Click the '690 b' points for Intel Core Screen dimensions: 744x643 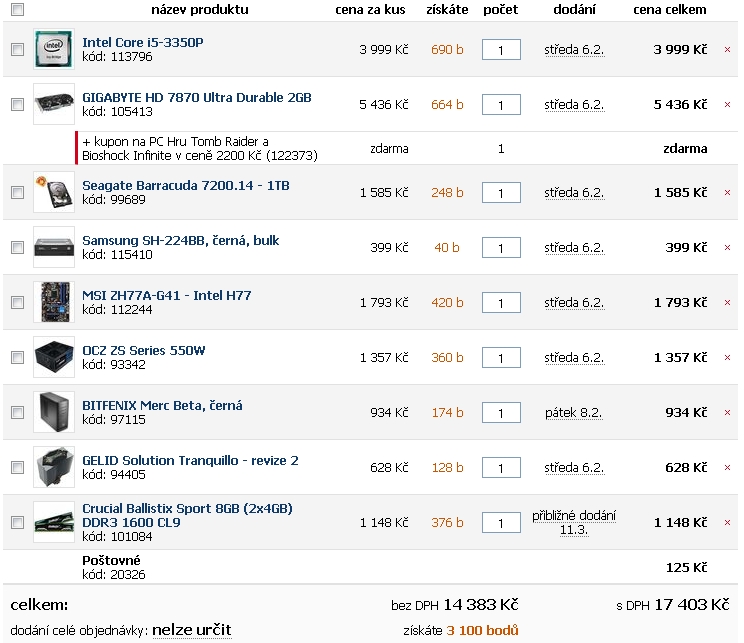tap(447, 50)
